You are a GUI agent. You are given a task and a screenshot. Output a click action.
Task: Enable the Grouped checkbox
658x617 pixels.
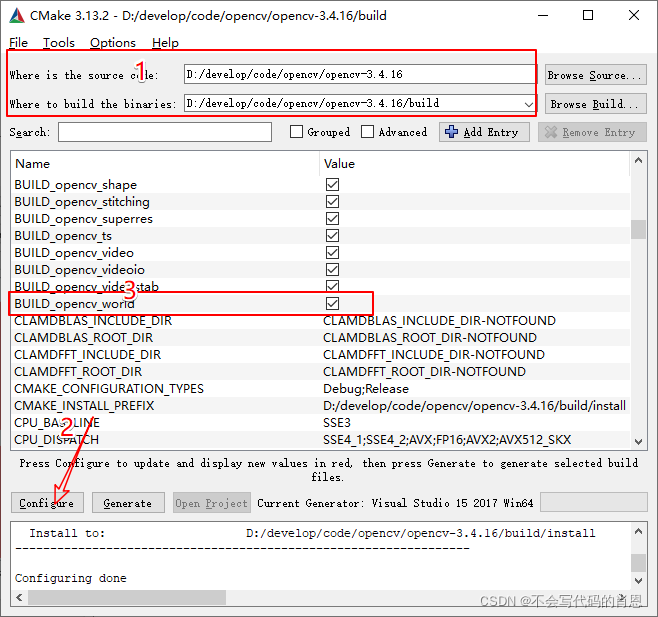(x=296, y=132)
